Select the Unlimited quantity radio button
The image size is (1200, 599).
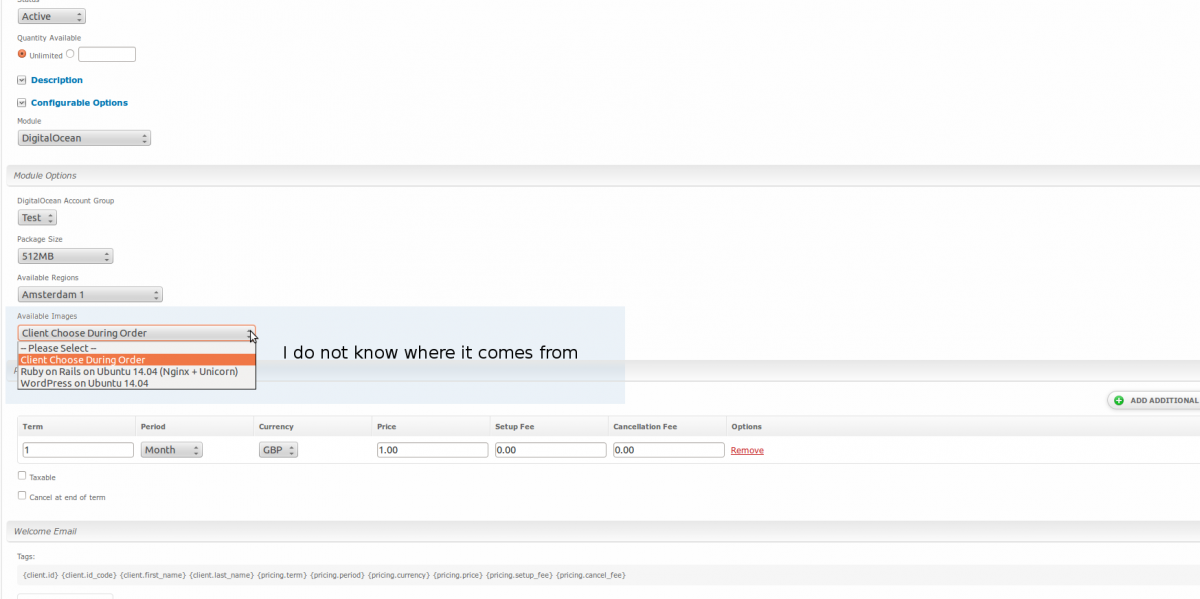coord(22,54)
